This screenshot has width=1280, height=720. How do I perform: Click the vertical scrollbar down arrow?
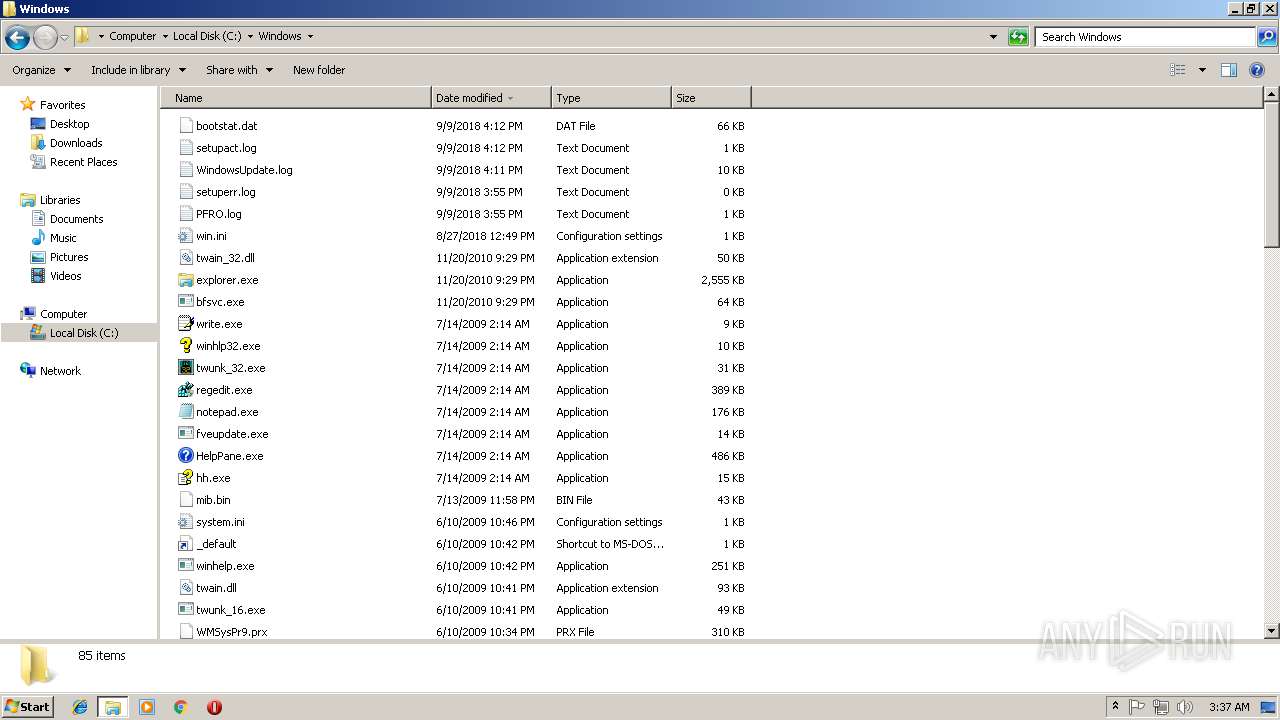[x=1272, y=631]
